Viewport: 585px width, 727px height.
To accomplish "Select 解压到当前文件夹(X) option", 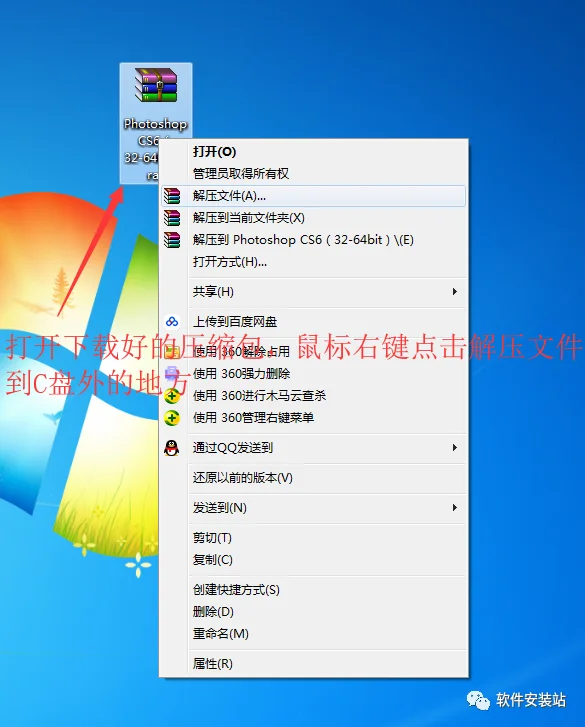I will (x=313, y=218).
